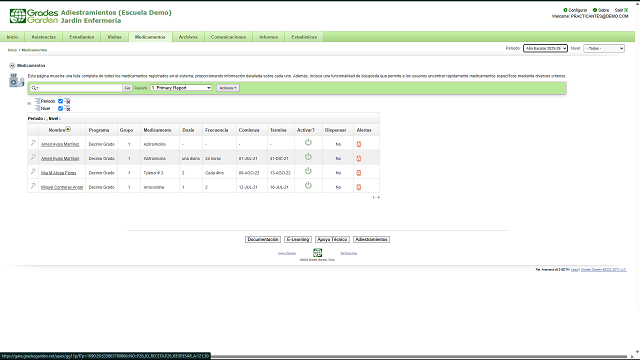Viewport: 640px width, 360px height.
Task: Click the Apoyo Técnico button
Action: click(332, 240)
